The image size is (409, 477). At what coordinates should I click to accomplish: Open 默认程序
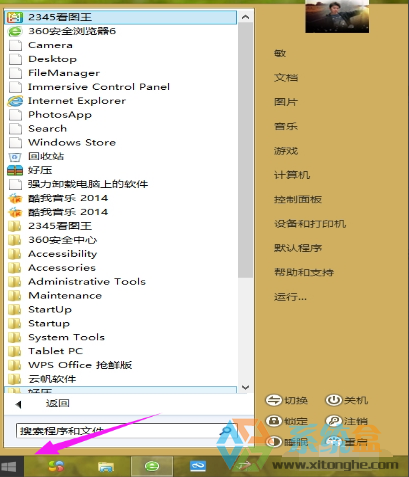(x=298, y=248)
